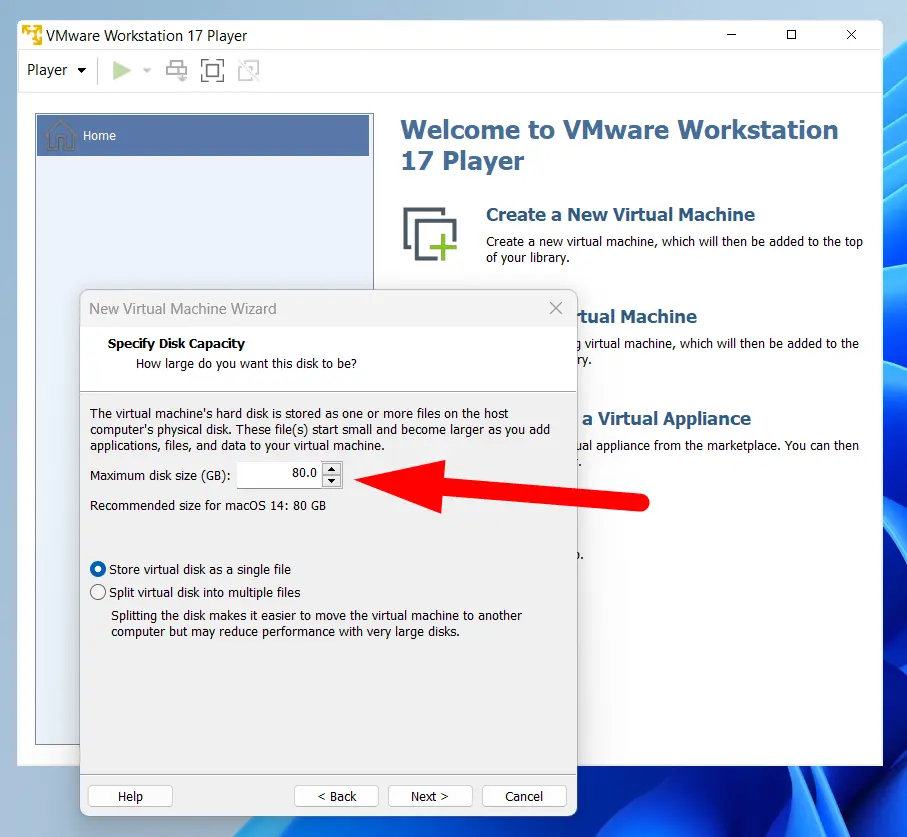Screen dimensions: 907x837
Task: Open Create a New Virtual Machine link
Action: [x=620, y=215]
